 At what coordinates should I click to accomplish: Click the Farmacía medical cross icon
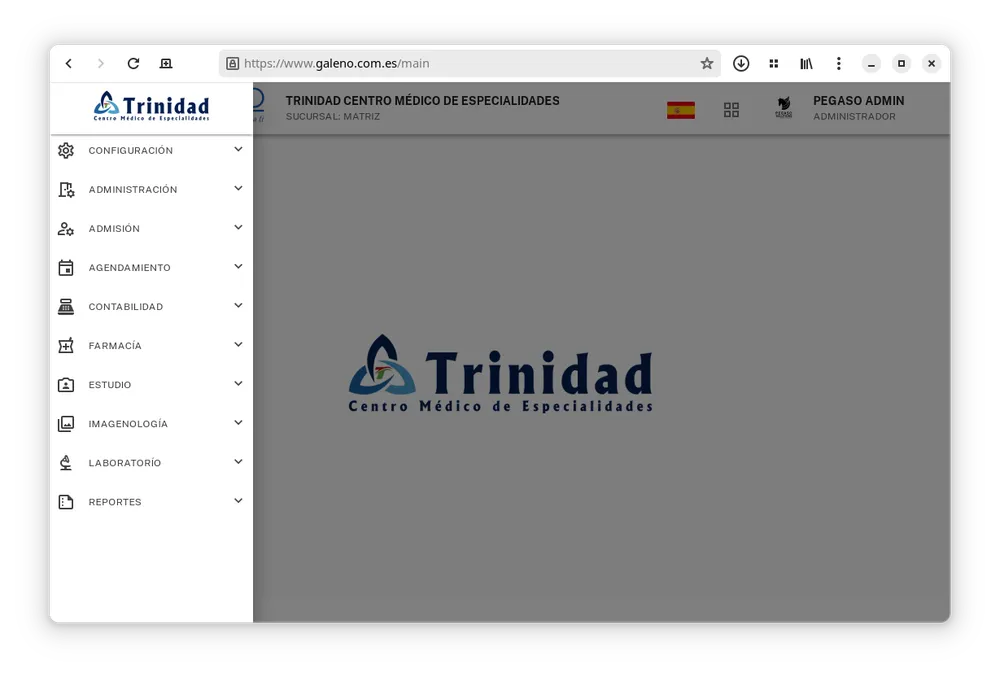(x=66, y=346)
